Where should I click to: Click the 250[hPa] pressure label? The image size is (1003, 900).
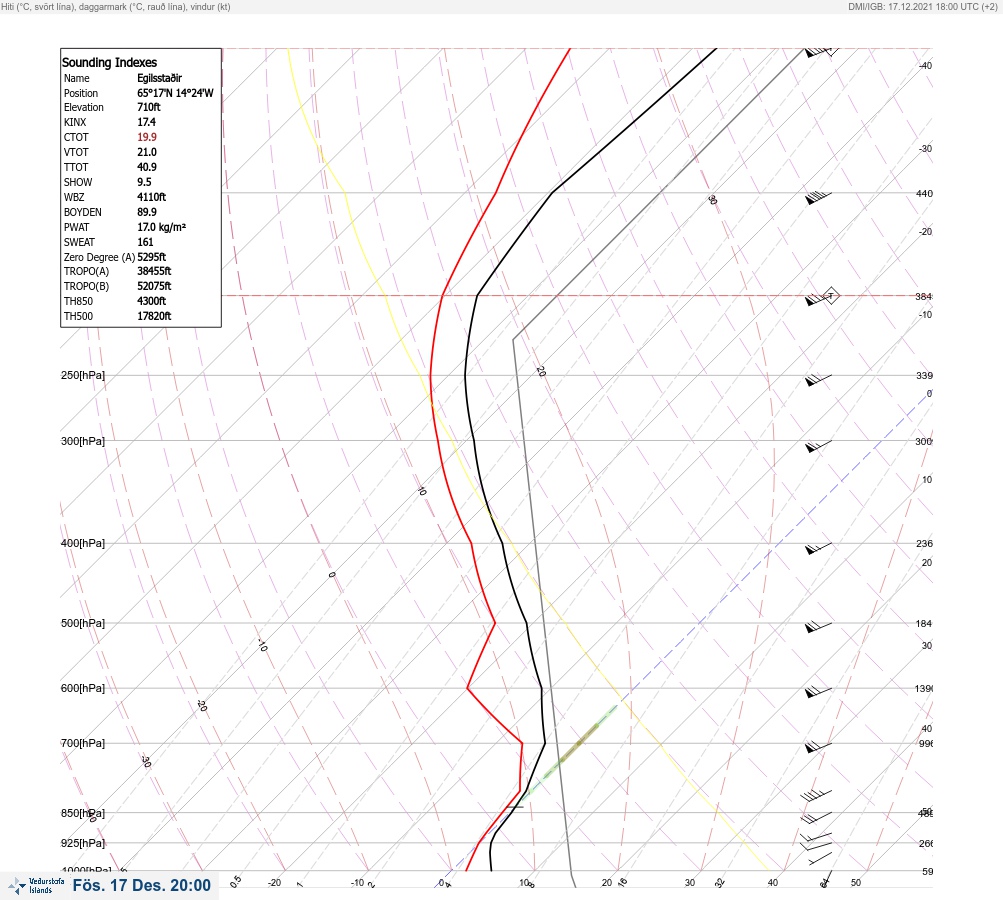tap(83, 375)
